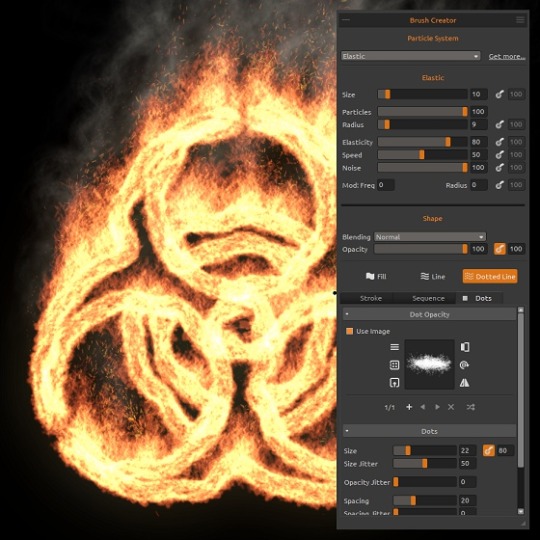Open the Brush Creator panel menu icon

(520, 20)
